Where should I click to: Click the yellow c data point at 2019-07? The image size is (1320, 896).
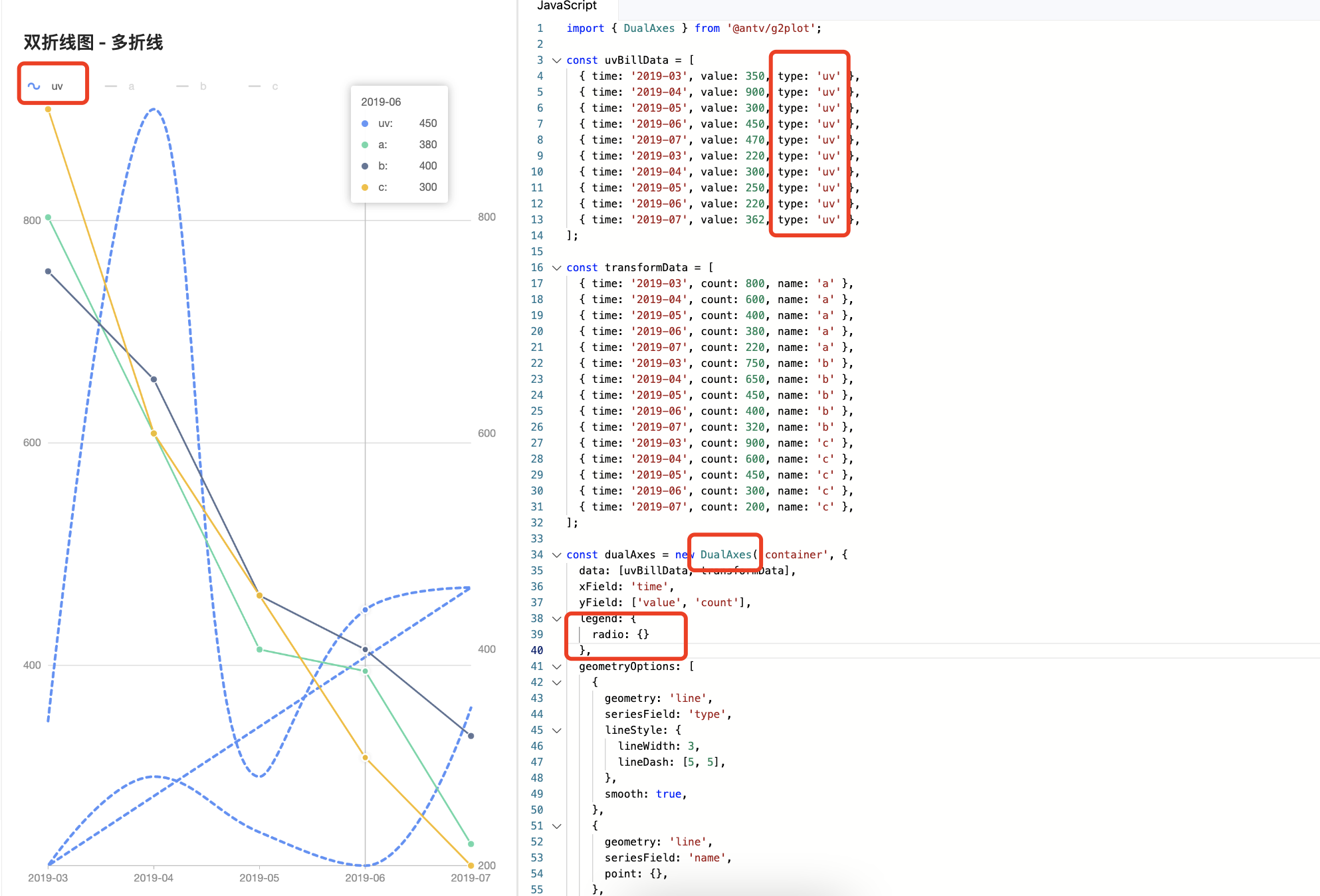pyautogui.click(x=471, y=865)
